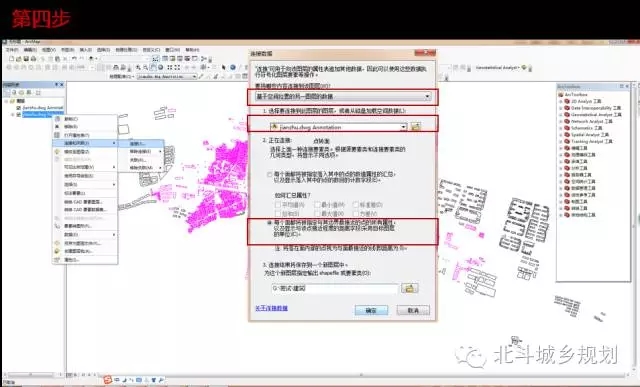Image resolution: width=640 pixels, height=387 pixels.
Task: Open the Joins and Relates context menu item
Action: pos(85,143)
